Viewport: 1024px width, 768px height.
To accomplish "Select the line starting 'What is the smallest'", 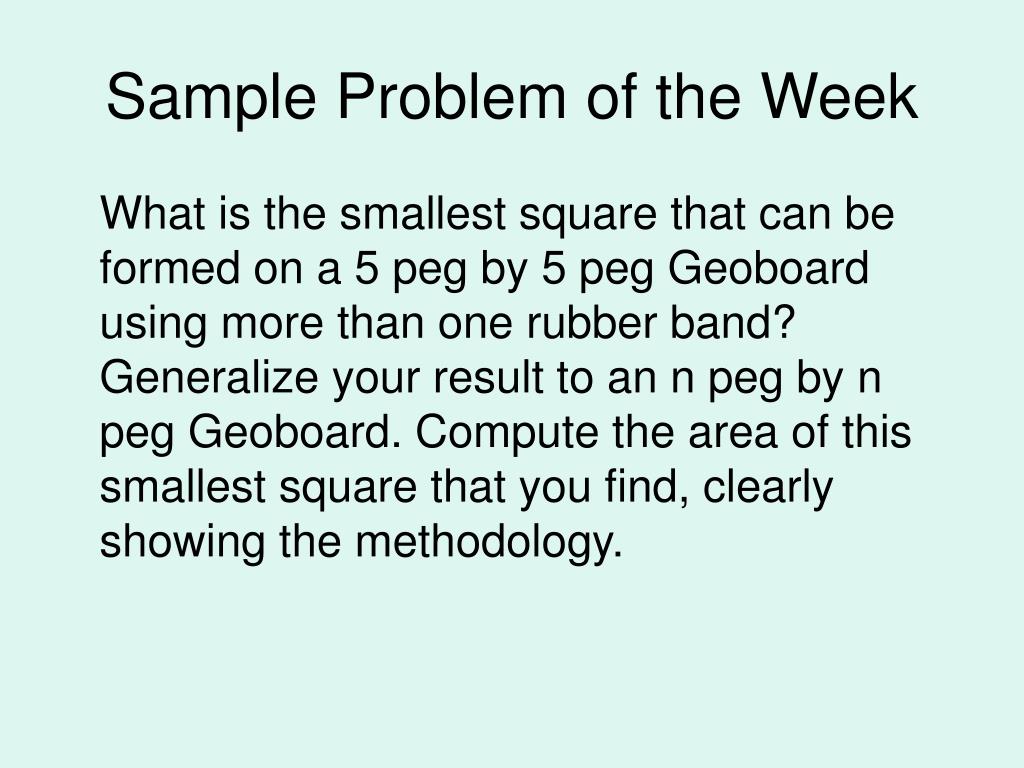I will click(497, 214).
